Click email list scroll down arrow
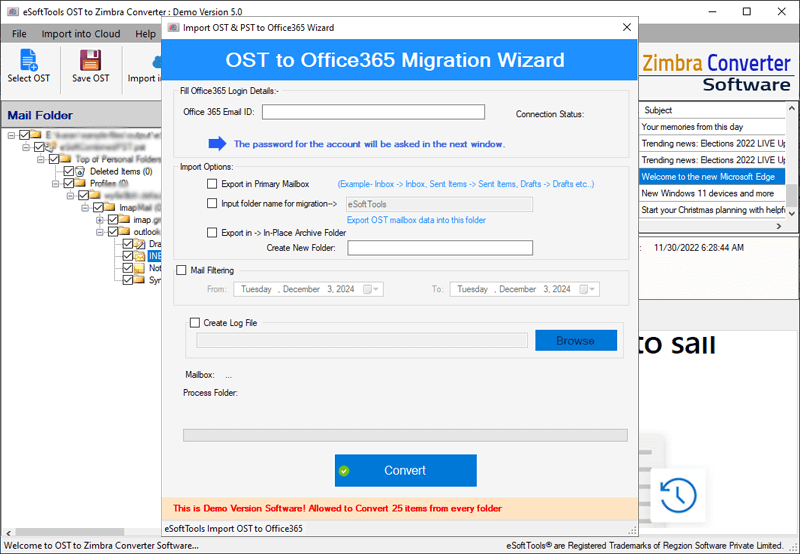This screenshot has width=800, height=554. coord(791,213)
